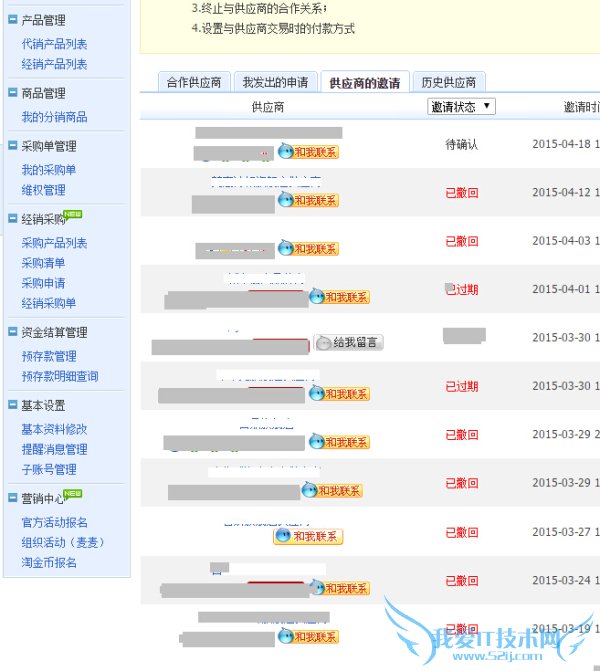Click 和我联系 icon in 2015-03-24 row
600x671 pixels.
(x=339, y=588)
